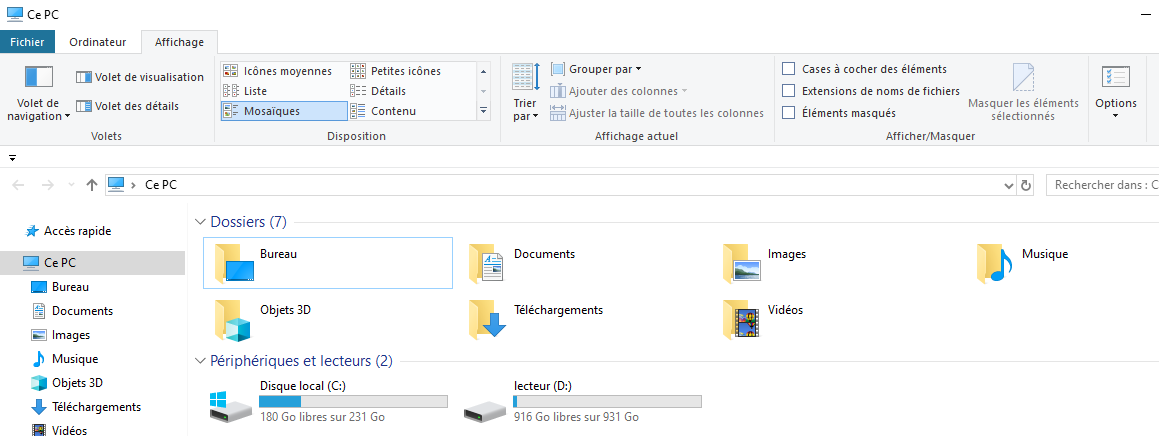This screenshot has width=1159, height=436.
Task: Select the lecteur (D:) drive
Action: (582, 402)
